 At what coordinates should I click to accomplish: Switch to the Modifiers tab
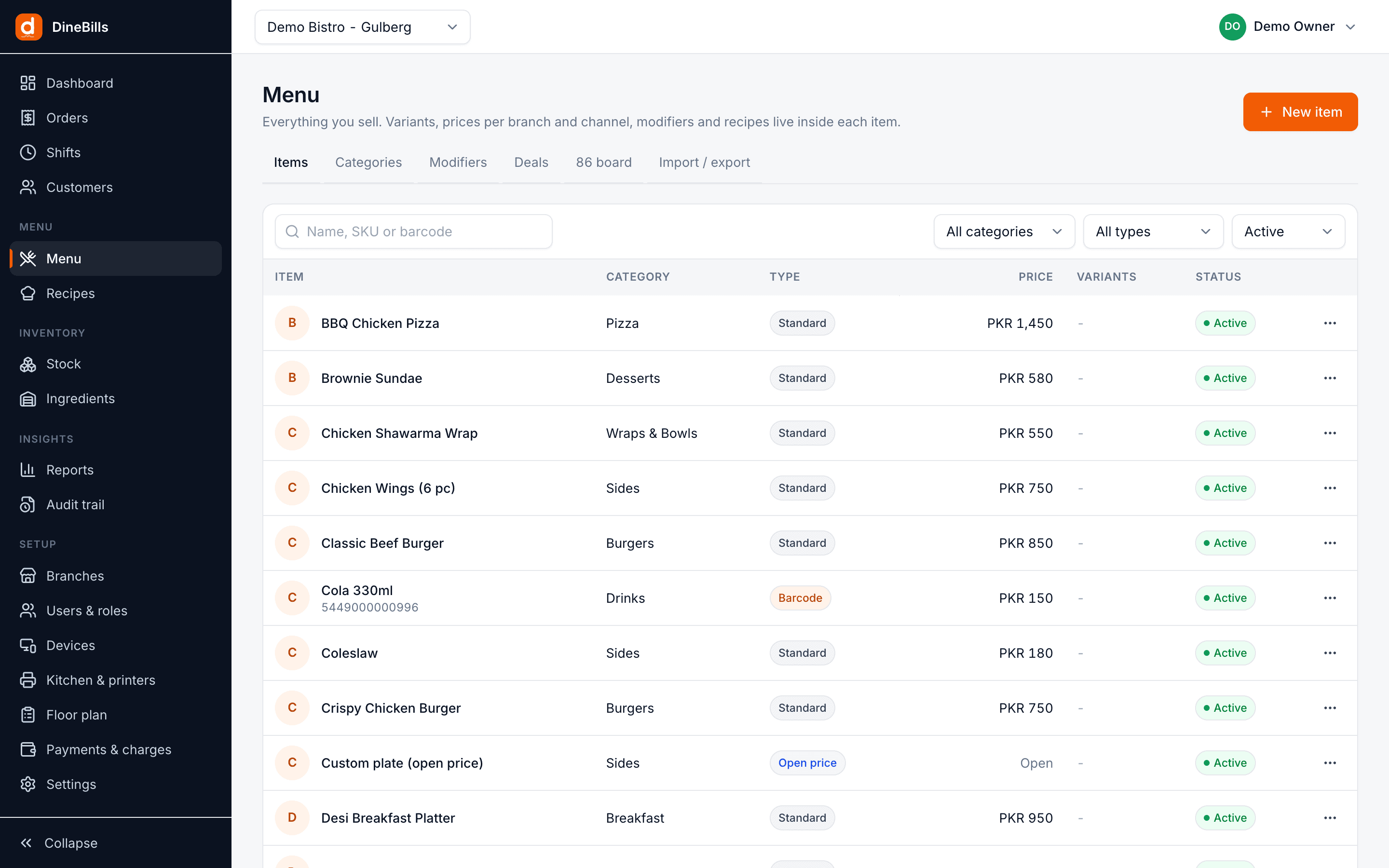pos(458,163)
